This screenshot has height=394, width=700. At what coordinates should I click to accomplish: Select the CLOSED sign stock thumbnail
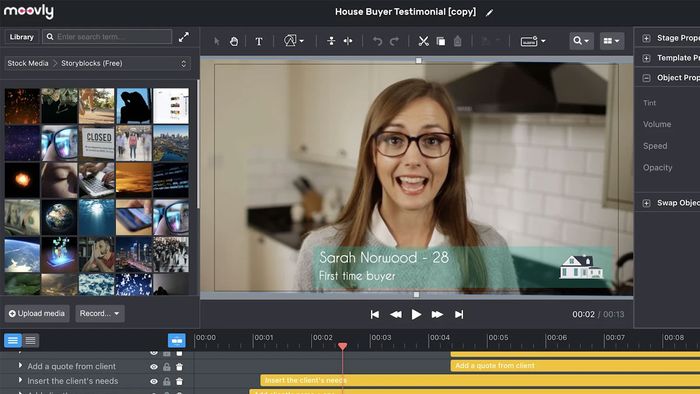96,143
